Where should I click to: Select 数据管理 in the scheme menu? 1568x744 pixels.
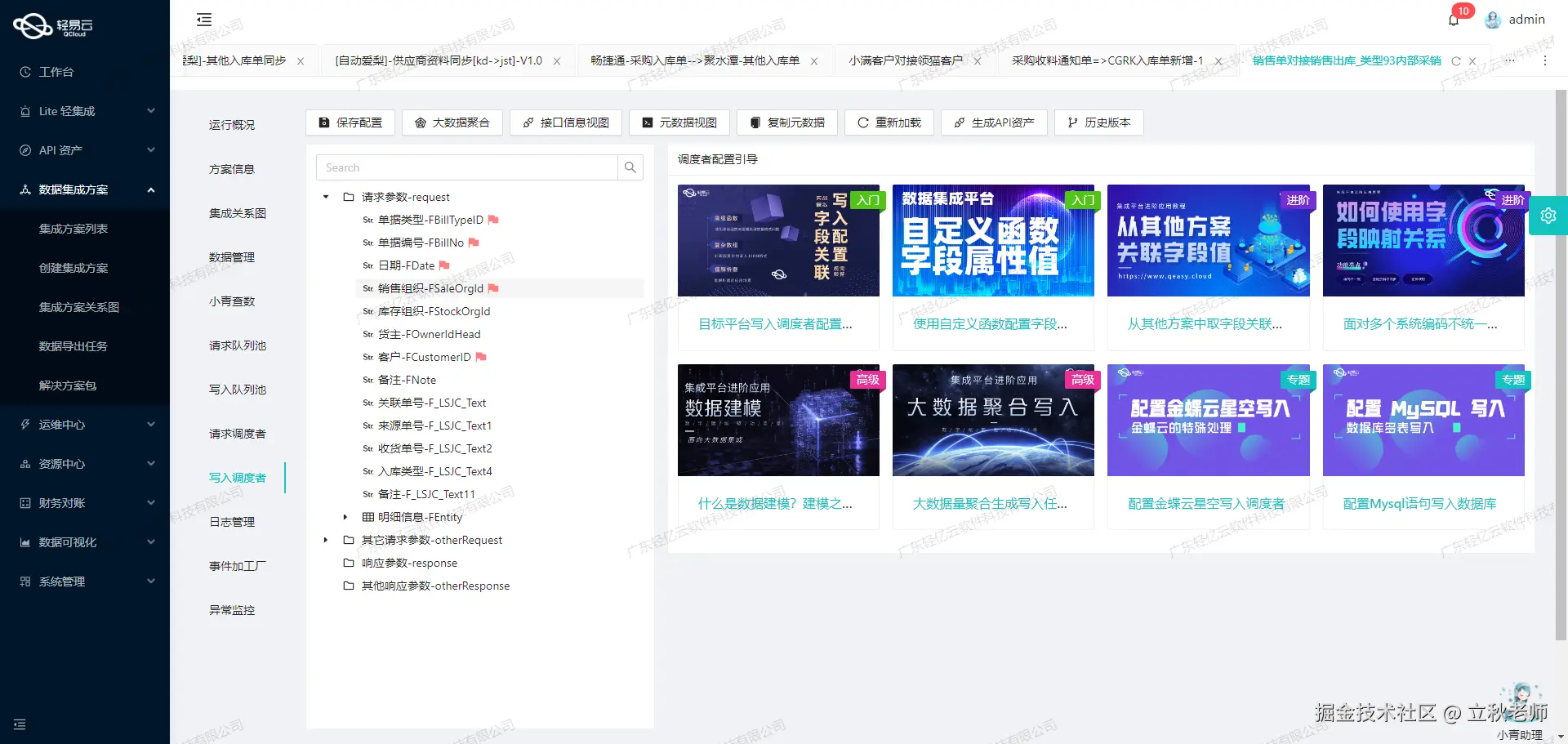(232, 256)
